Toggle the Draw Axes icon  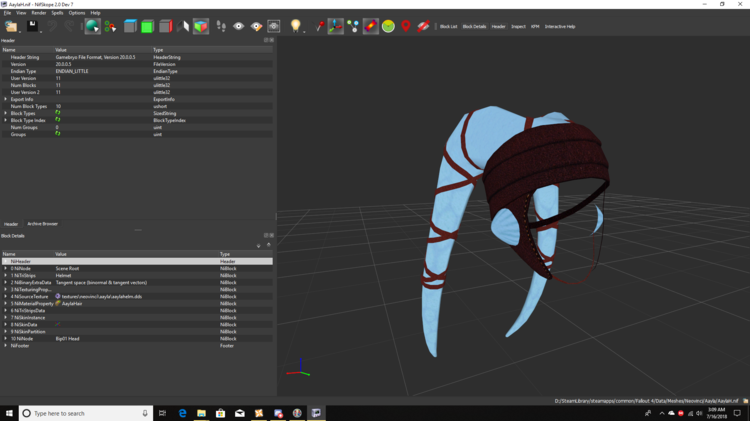(x=335, y=26)
